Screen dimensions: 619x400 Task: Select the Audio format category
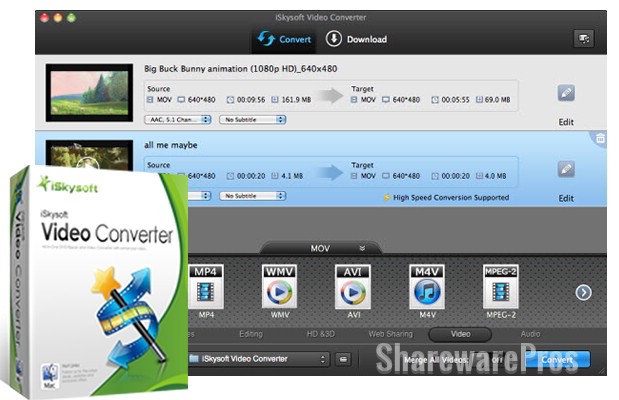[530, 334]
